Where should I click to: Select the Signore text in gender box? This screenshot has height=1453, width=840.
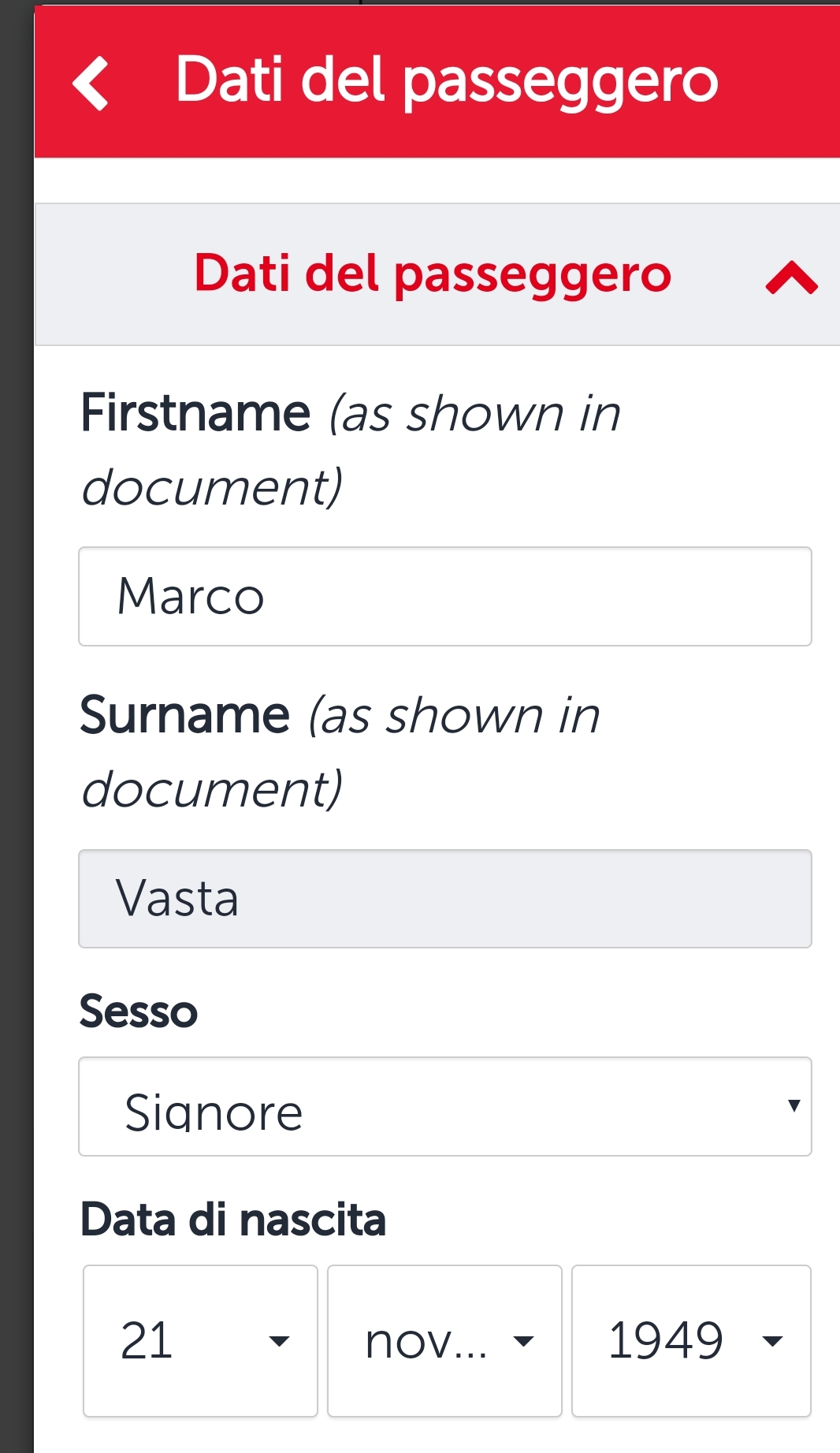pyautogui.click(x=214, y=1112)
